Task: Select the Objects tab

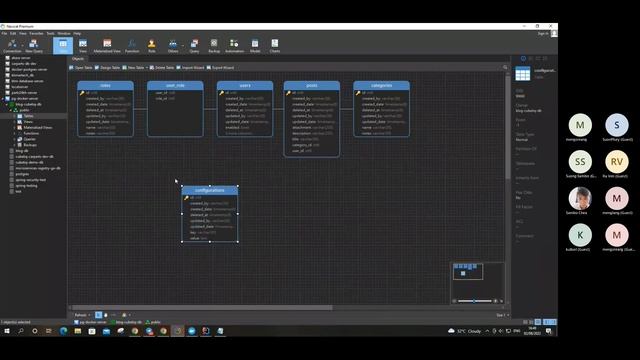Action: 78,59
